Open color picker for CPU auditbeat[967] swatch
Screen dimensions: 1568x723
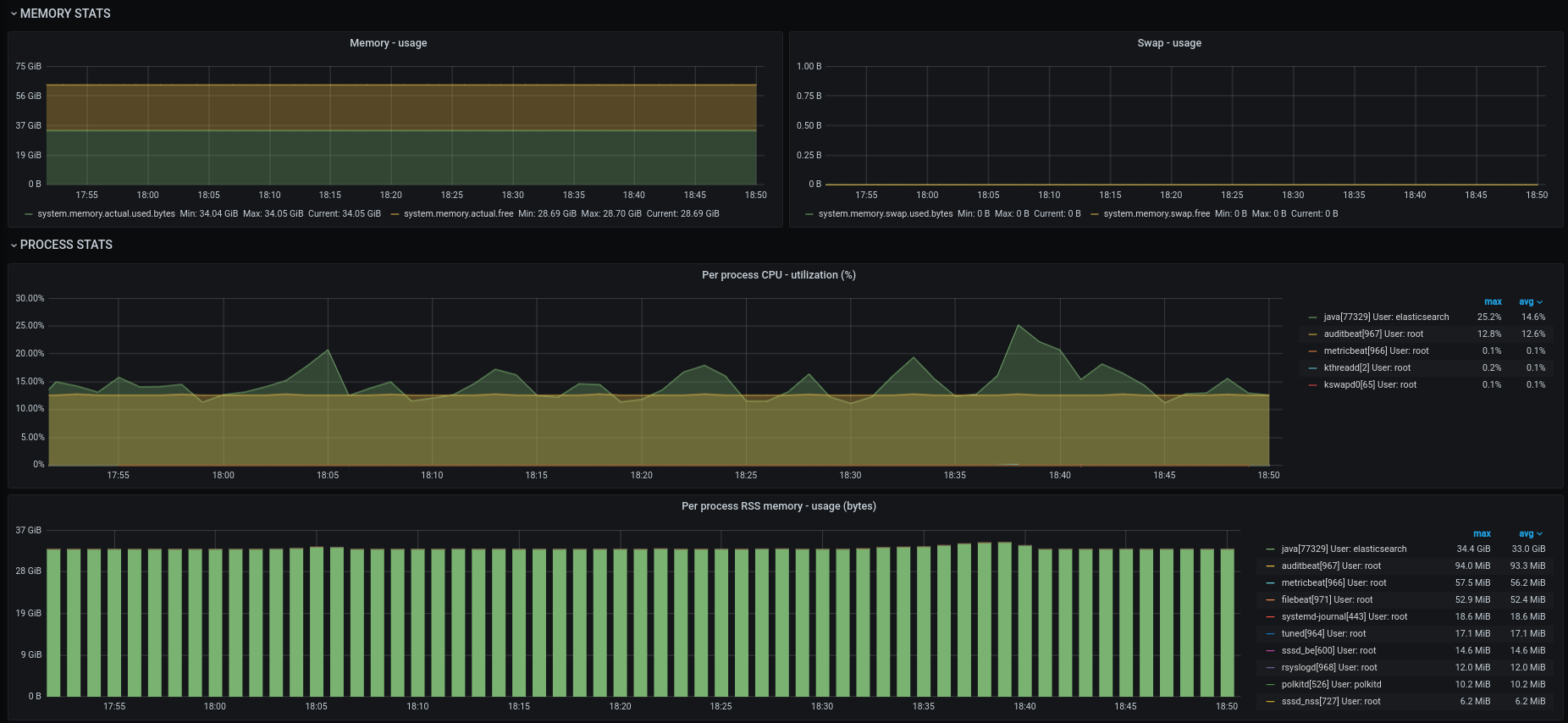pyautogui.click(x=1313, y=334)
